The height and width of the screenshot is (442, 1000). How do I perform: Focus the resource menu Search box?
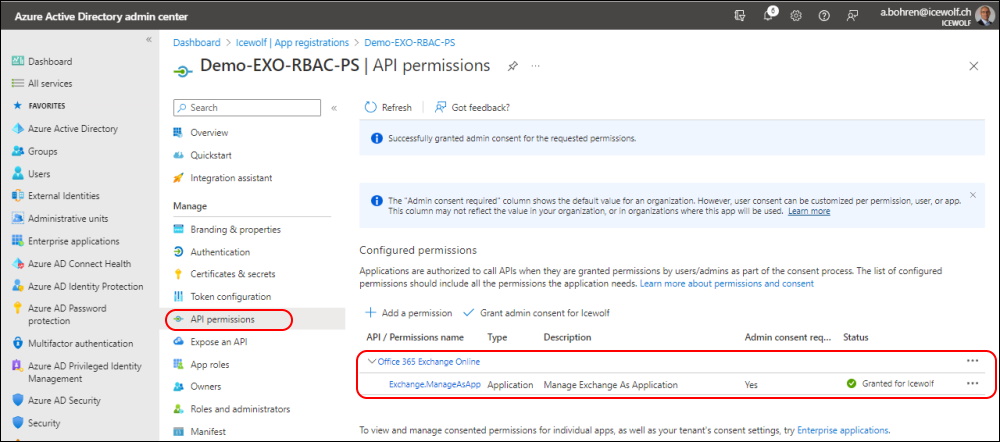247,108
